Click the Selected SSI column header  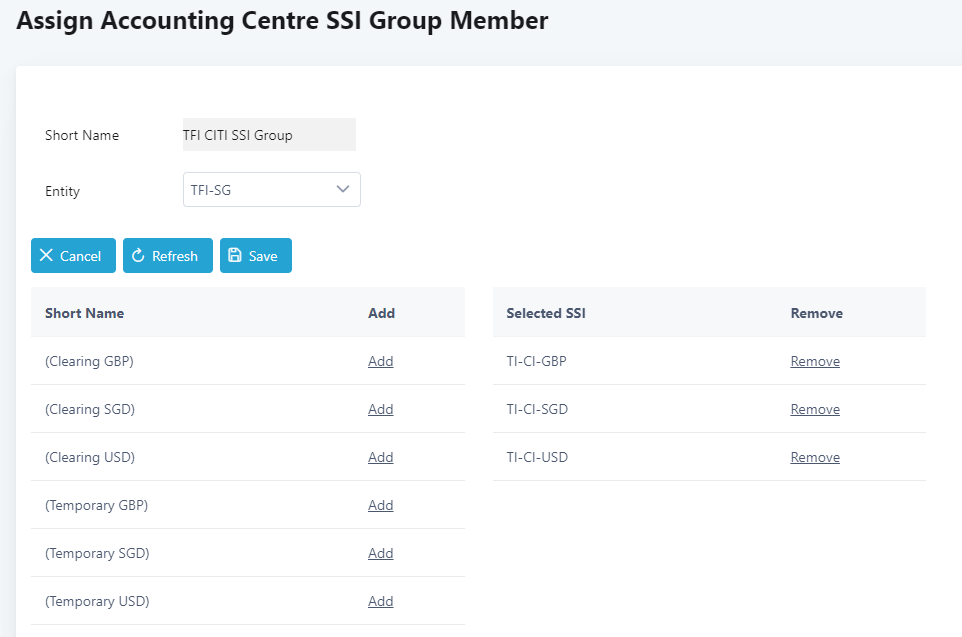pyautogui.click(x=545, y=313)
